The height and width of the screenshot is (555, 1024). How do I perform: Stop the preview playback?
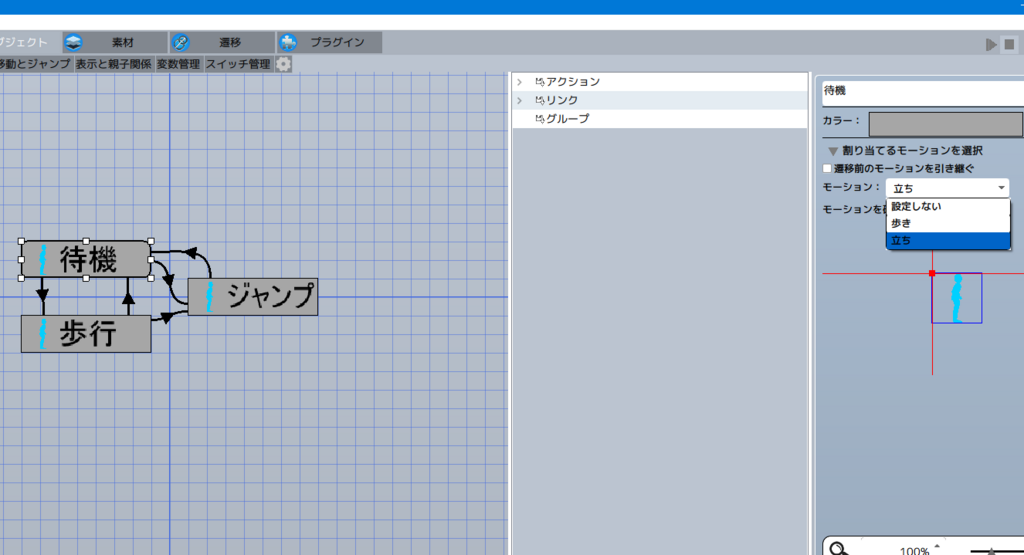pos(1009,44)
